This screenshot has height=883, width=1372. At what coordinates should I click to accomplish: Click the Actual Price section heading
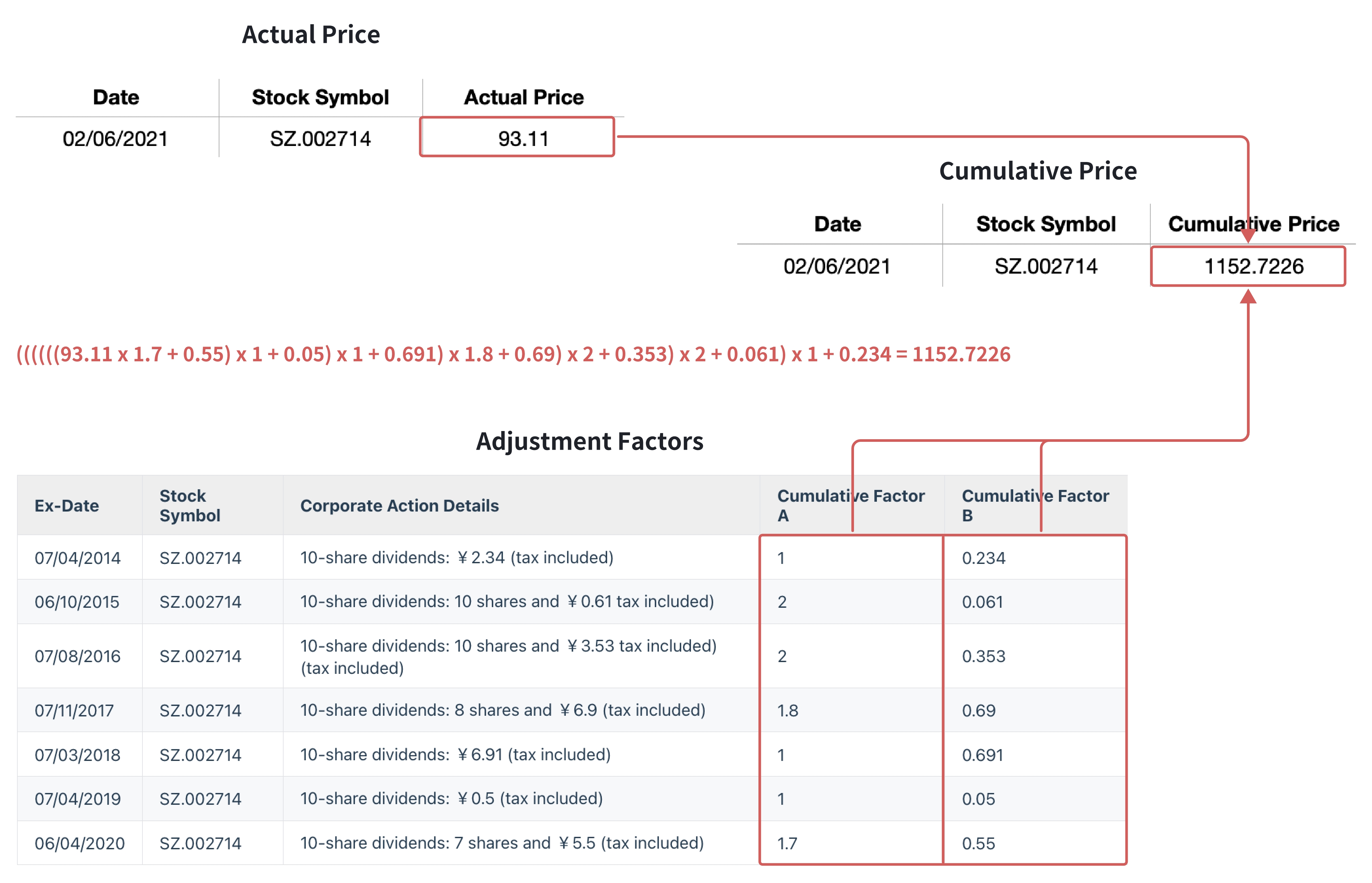point(310,34)
